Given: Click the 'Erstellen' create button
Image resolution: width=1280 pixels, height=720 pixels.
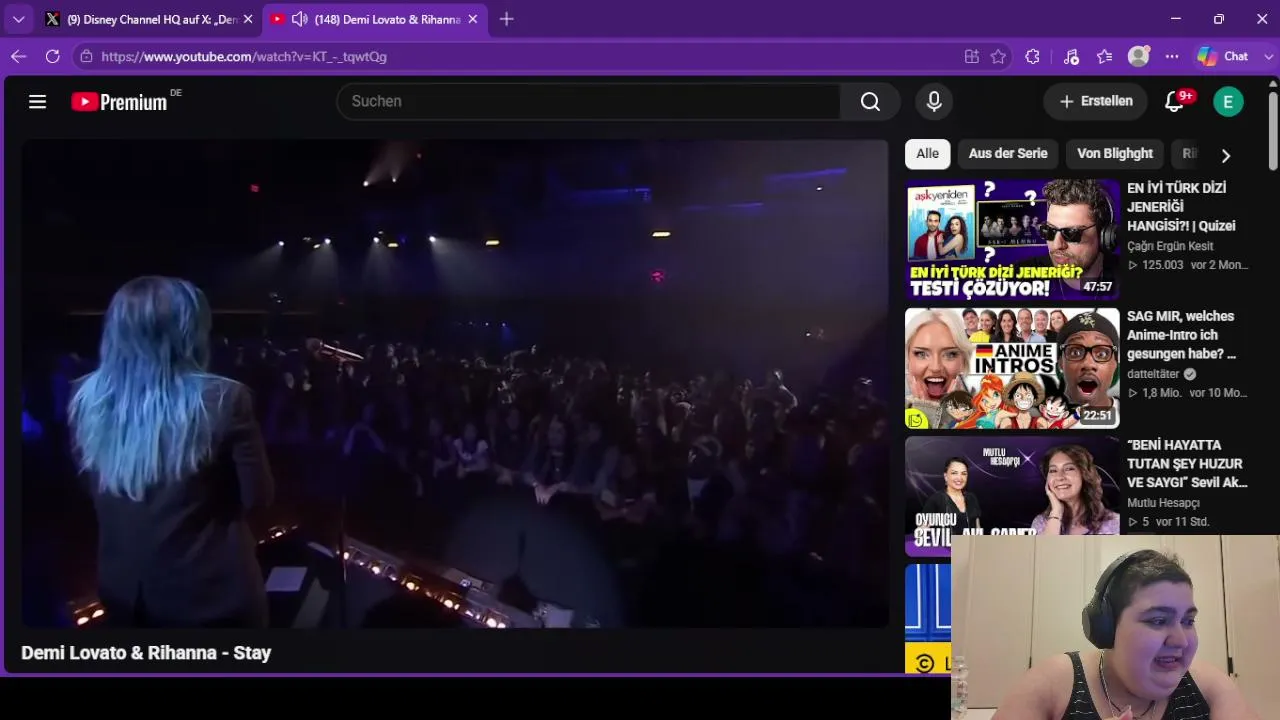Looking at the screenshot, I should click(x=1096, y=101).
